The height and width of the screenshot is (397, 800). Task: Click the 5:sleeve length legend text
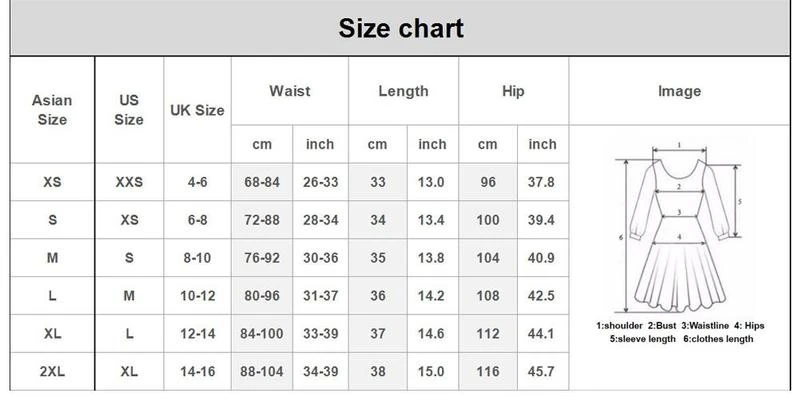point(642,339)
